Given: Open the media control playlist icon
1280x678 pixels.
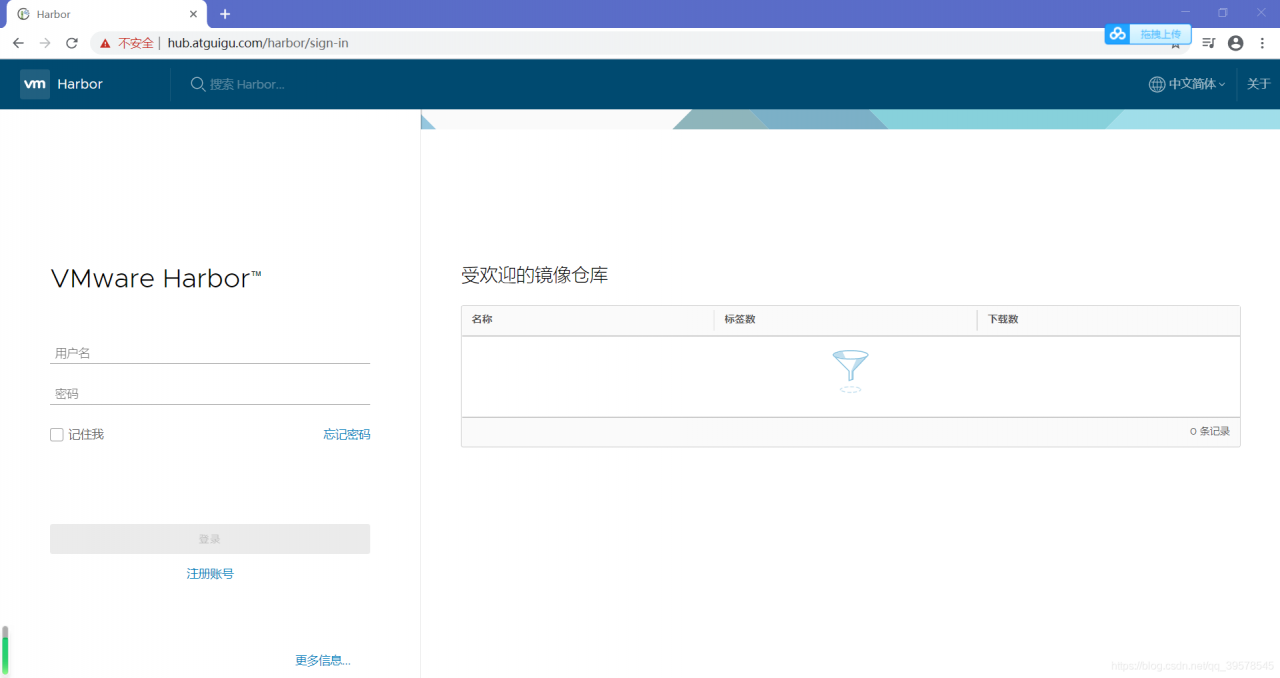Looking at the screenshot, I should pyautogui.click(x=1209, y=43).
